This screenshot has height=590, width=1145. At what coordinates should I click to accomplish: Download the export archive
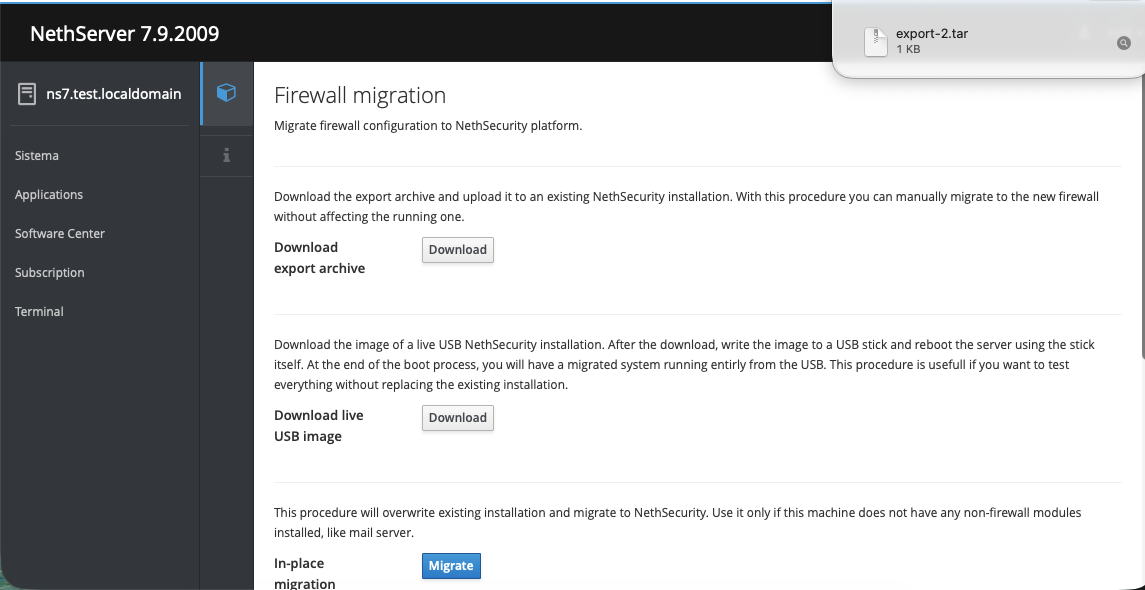457,250
